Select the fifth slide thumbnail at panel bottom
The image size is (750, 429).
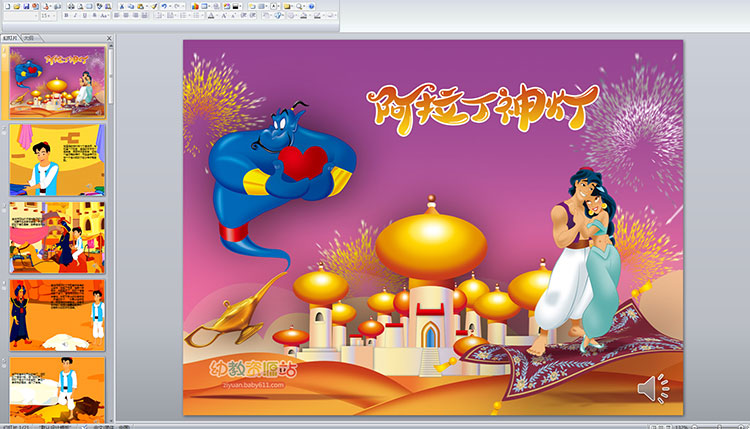pos(57,389)
